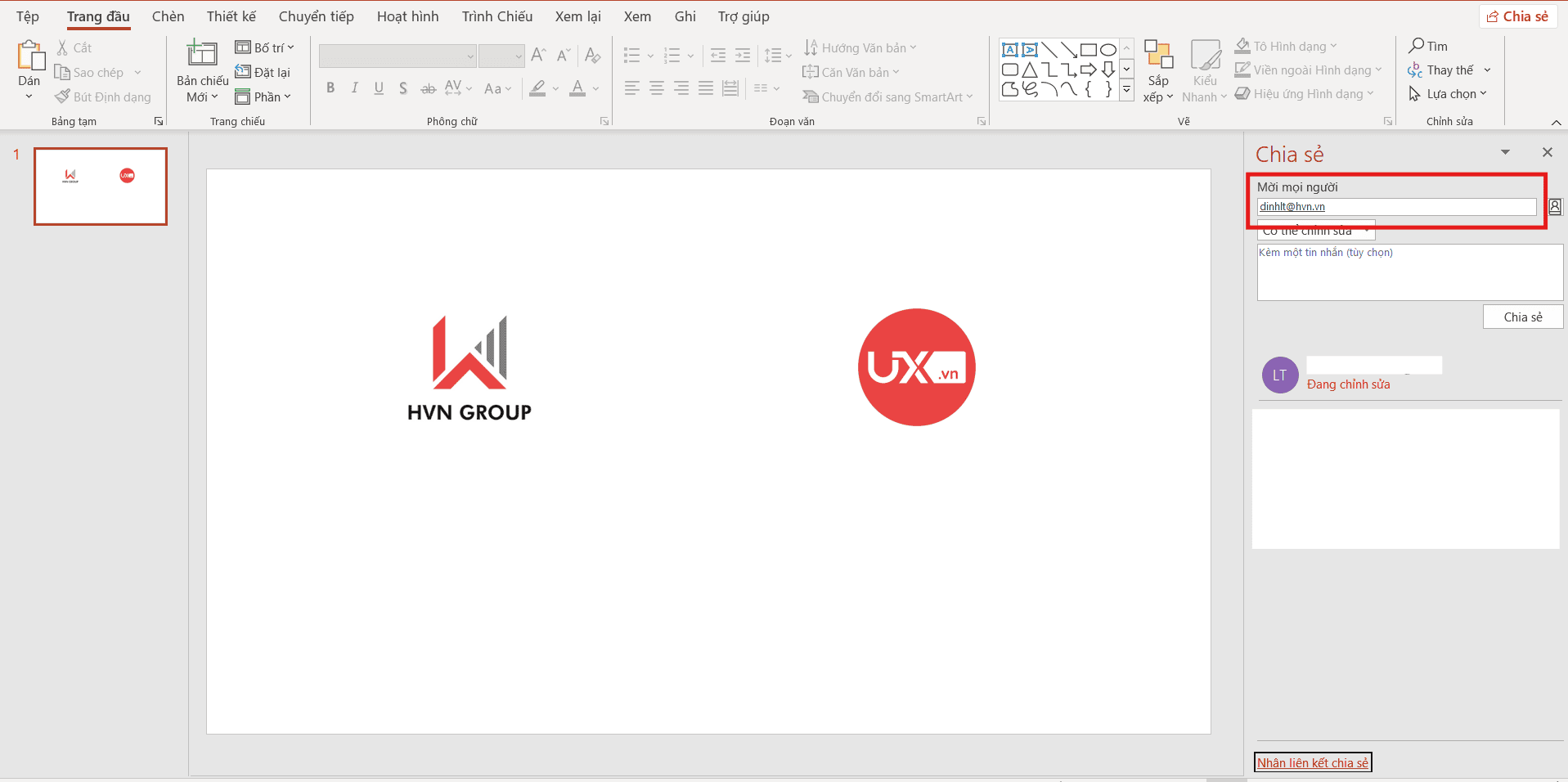Toggle Underline formatting button
Screen dimensions: 1568x782
click(x=379, y=88)
